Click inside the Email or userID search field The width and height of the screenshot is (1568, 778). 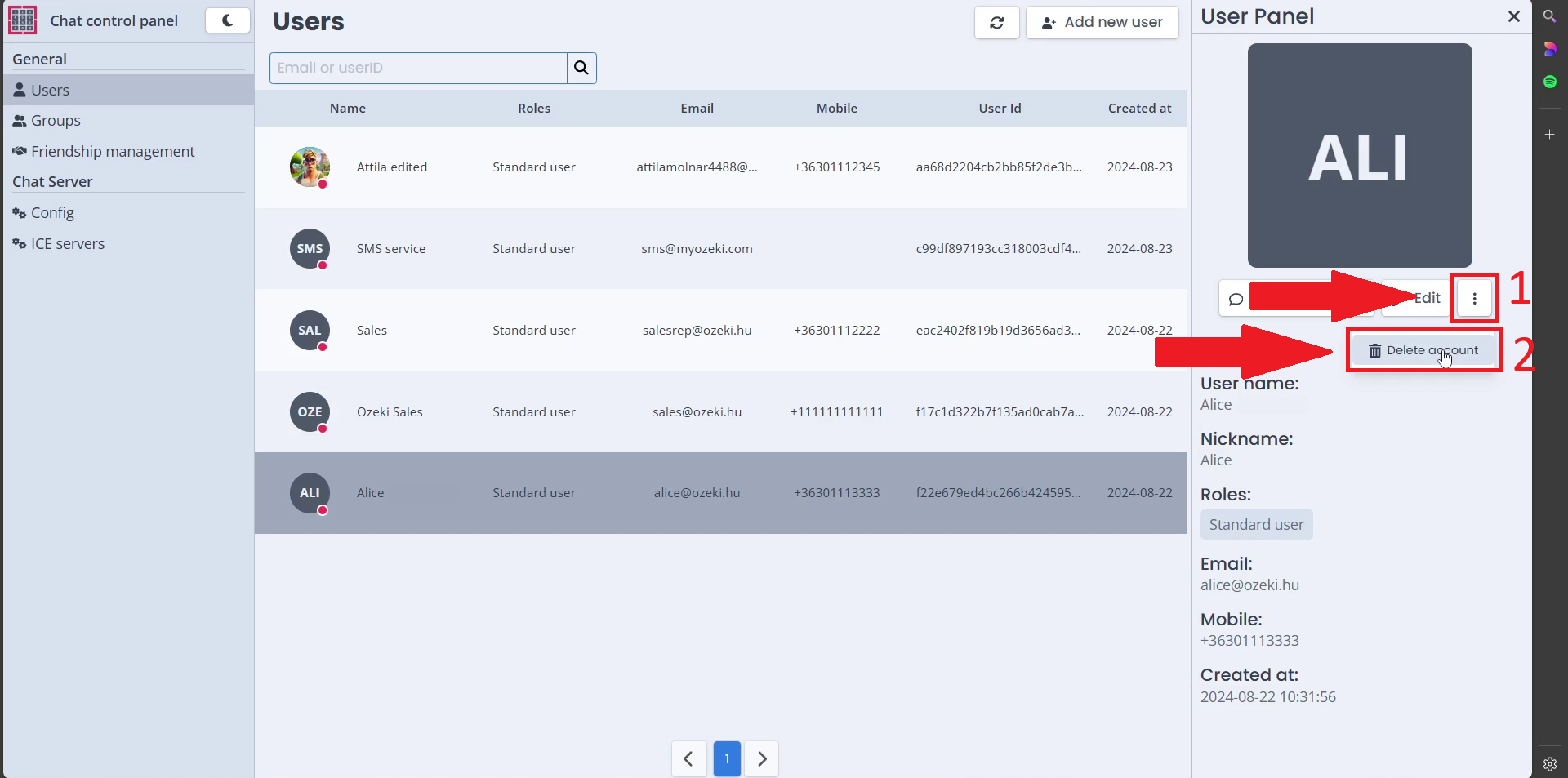[418, 68]
